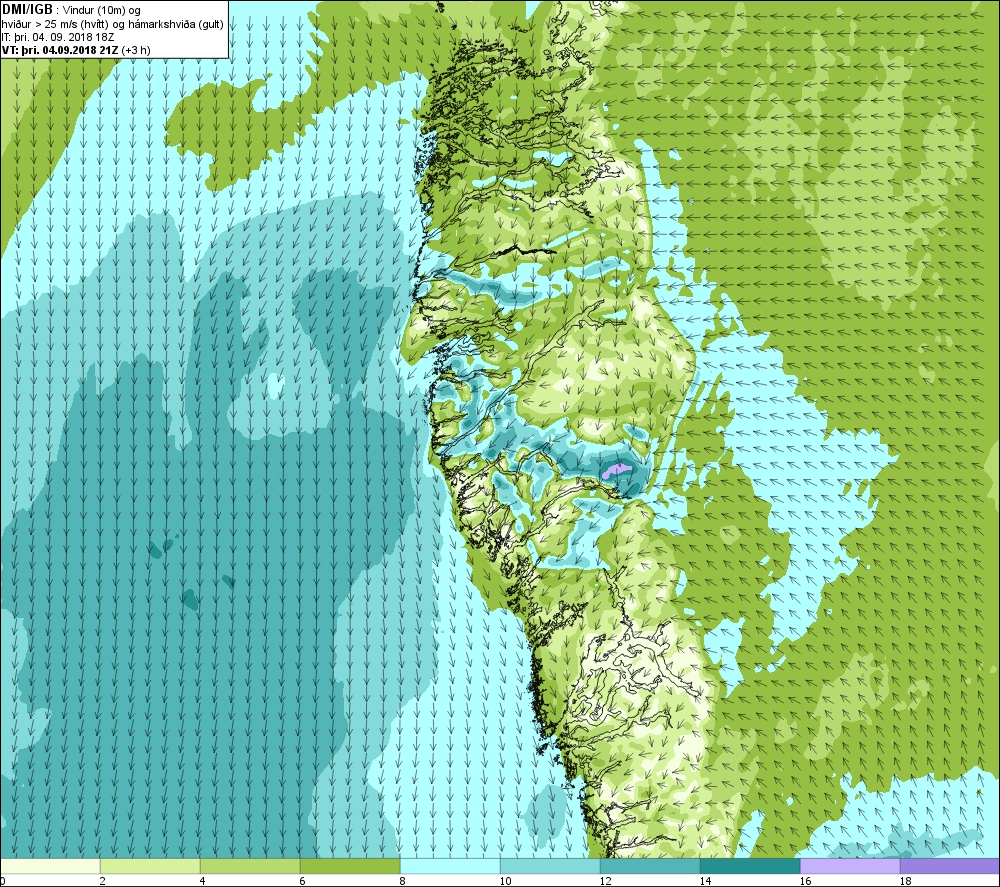Click the light teal 10–12 m/s legend swatch
The width and height of the screenshot is (1000, 887).
point(550,866)
